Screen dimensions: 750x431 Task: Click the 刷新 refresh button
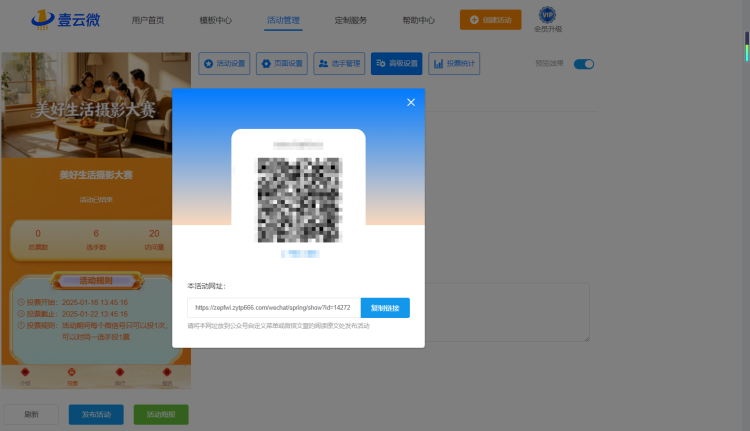pyautogui.click(x=32, y=414)
